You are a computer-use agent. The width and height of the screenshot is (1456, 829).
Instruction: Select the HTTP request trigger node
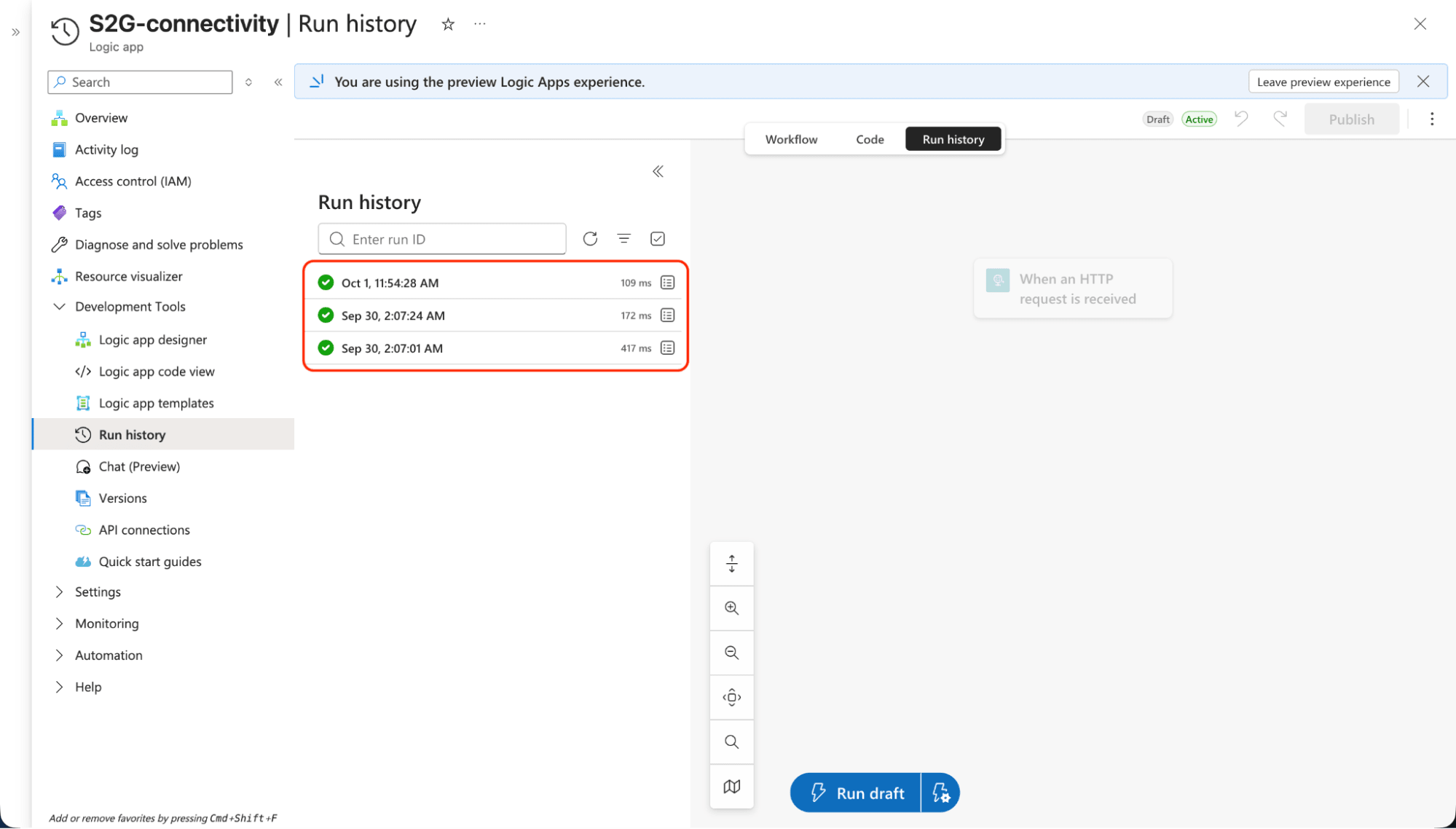(x=1073, y=288)
